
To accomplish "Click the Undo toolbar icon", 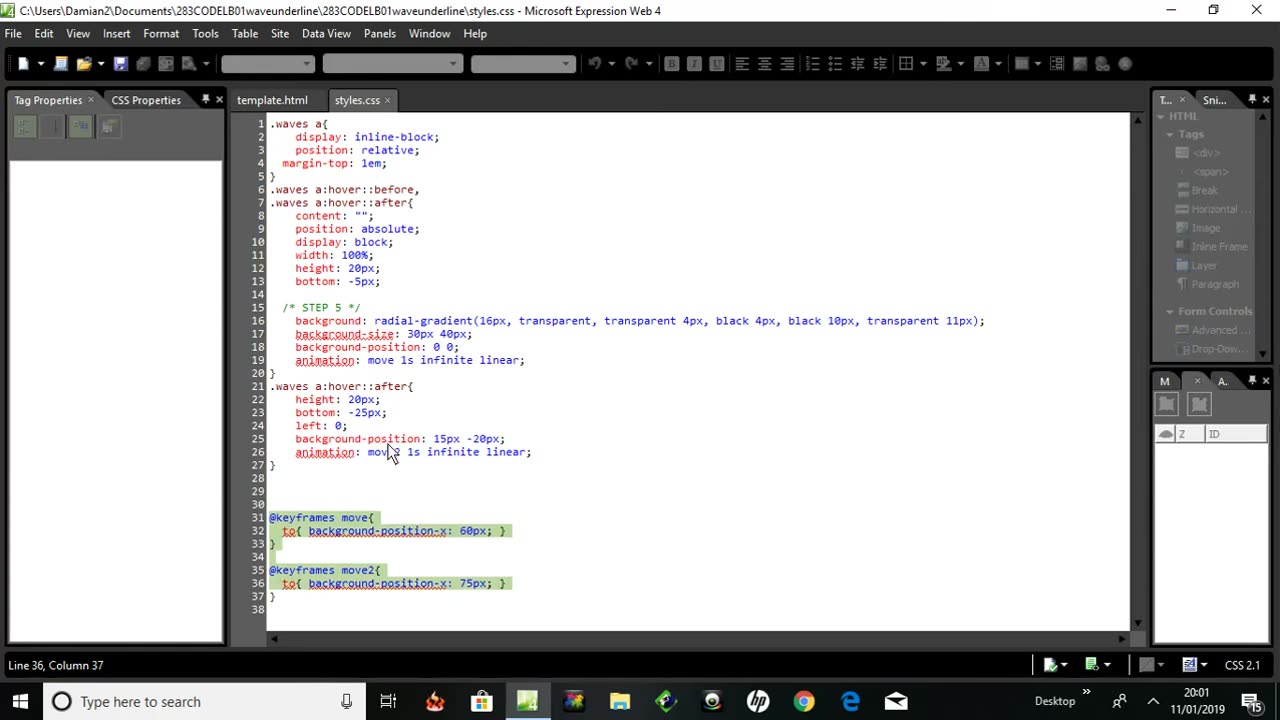I will point(594,64).
